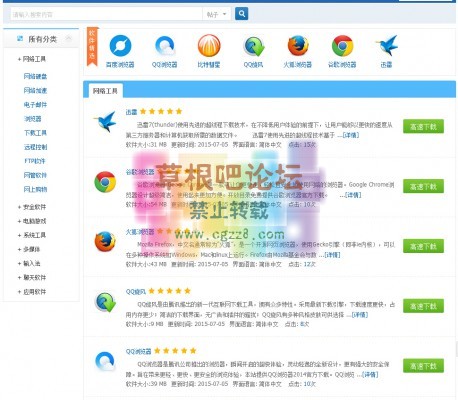Click the grid icon beside 所有分类
Viewport: 458px width, 400px height.
pyautogui.click(x=20, y=39)
